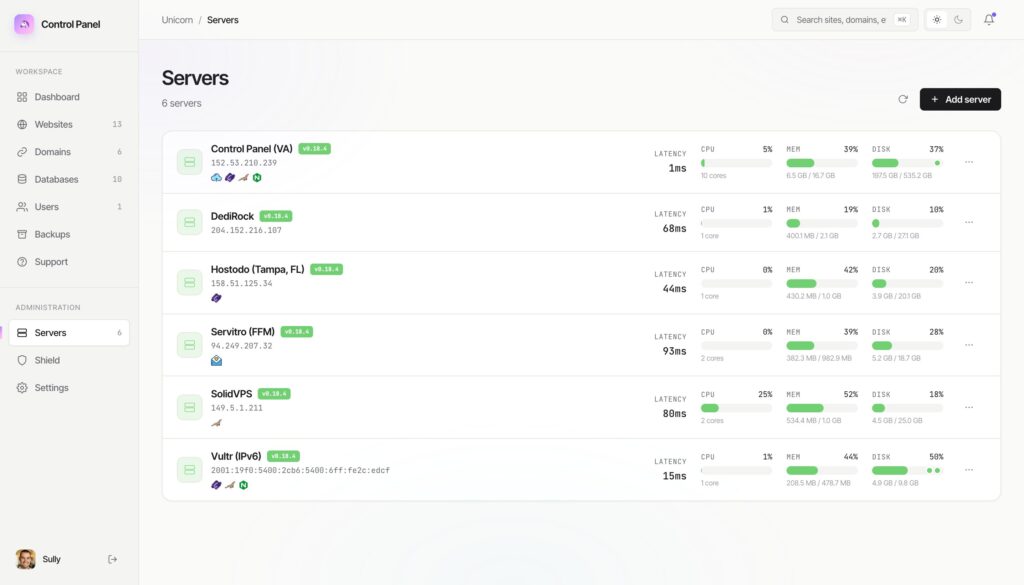This screenshot has width=1024, height=585.
Task: Click the Add server button
Action: point(960,99)
